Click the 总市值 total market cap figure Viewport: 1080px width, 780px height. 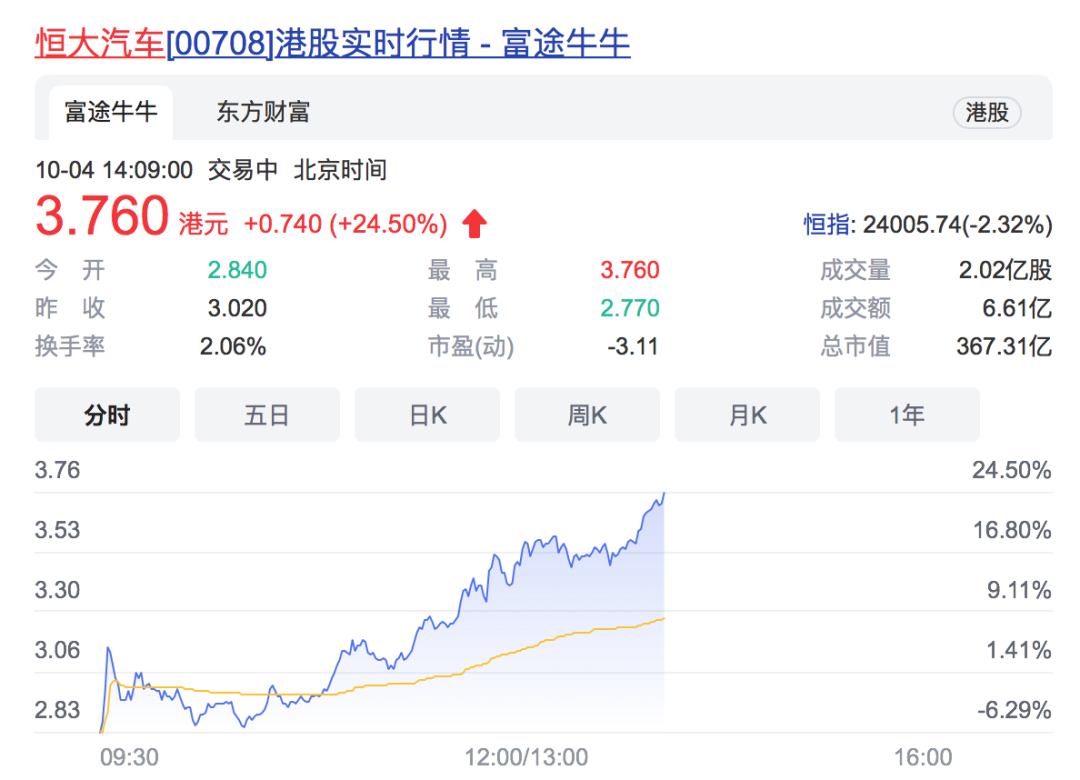coord(1003,346)
